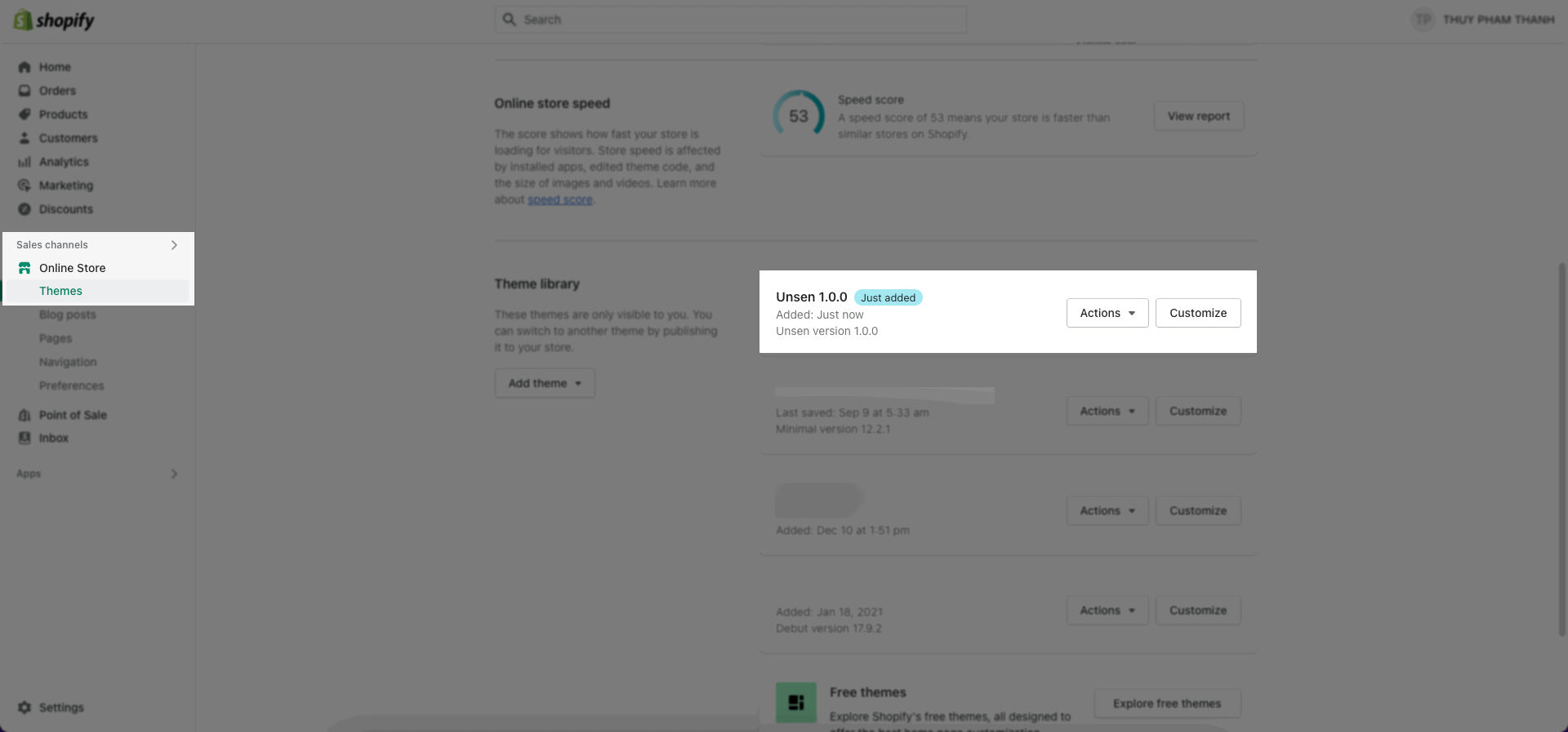Click the Just added badge
Viewport: 1568px width, 732px height.
click(x=888, y=297)
